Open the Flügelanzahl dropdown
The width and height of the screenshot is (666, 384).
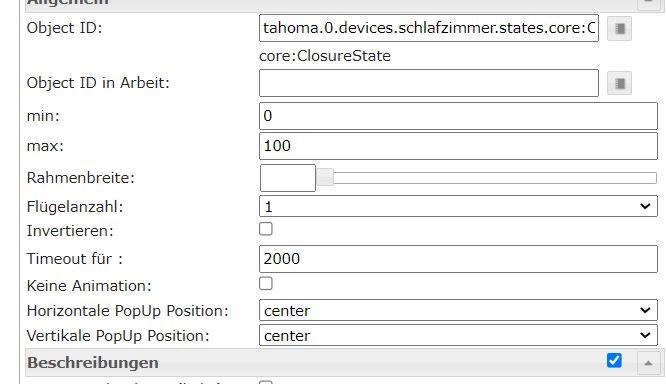(x=458, y=206)
